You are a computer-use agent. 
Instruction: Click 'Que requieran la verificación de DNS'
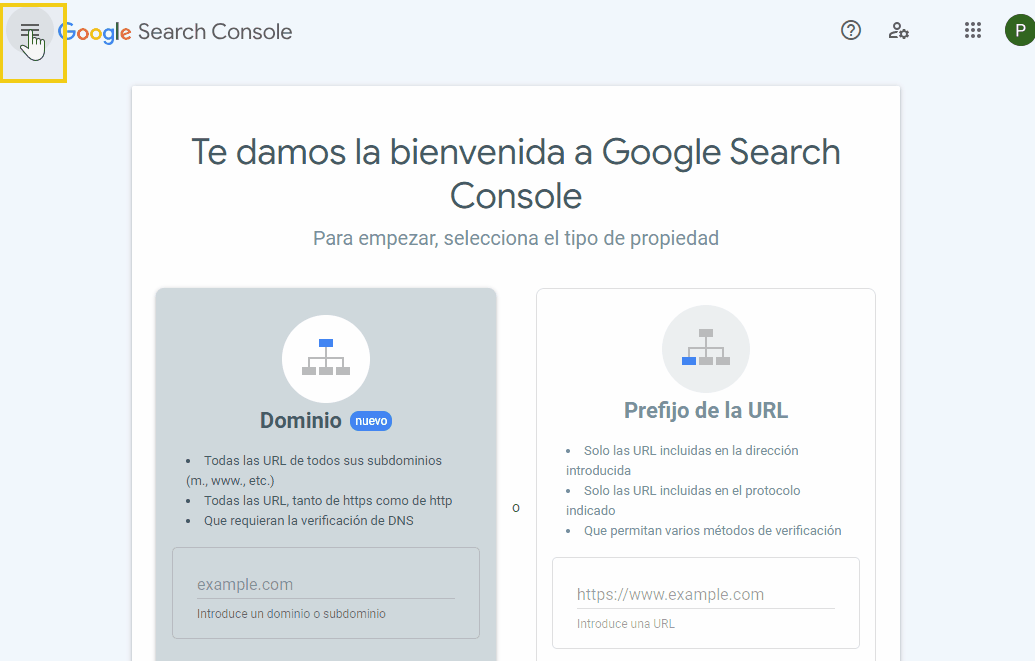click(308, 520)
